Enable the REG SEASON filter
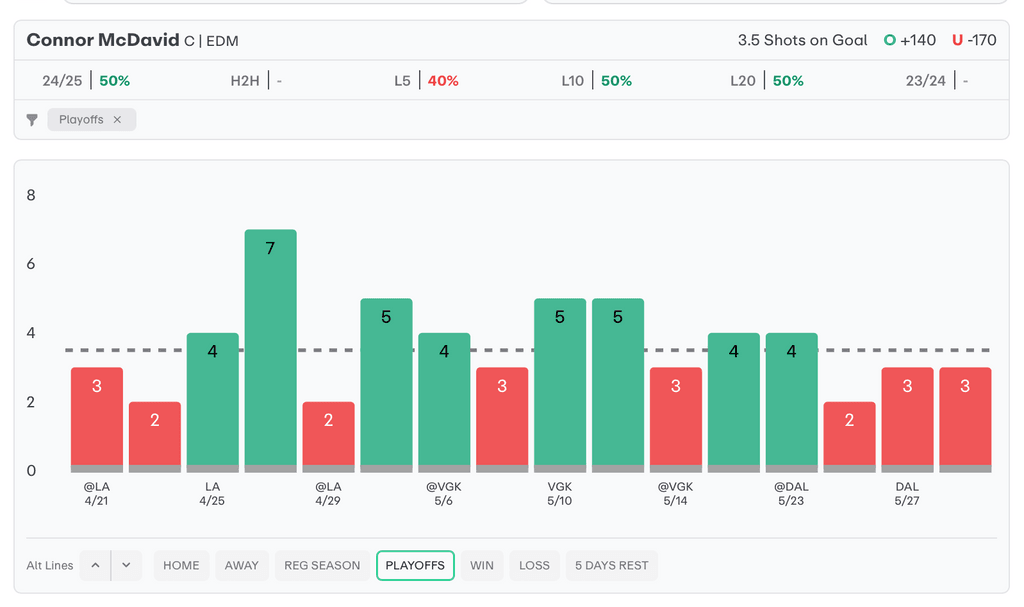 322,565
